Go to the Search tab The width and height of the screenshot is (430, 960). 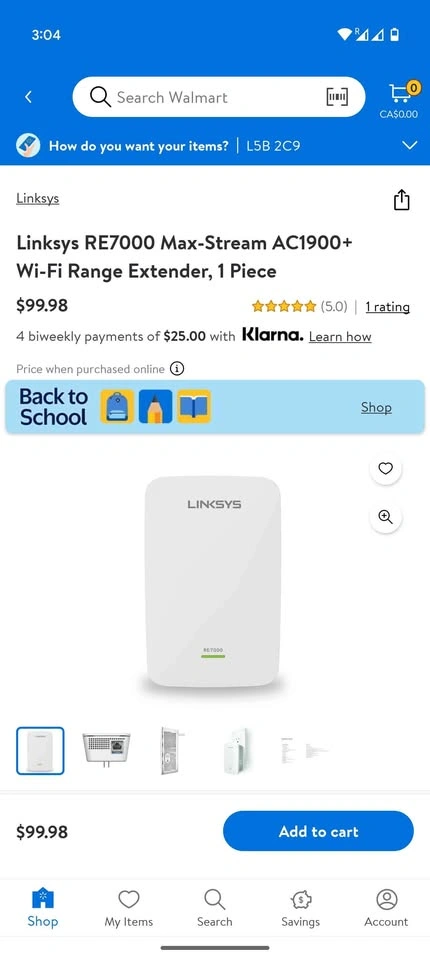(x=214, y=909)
